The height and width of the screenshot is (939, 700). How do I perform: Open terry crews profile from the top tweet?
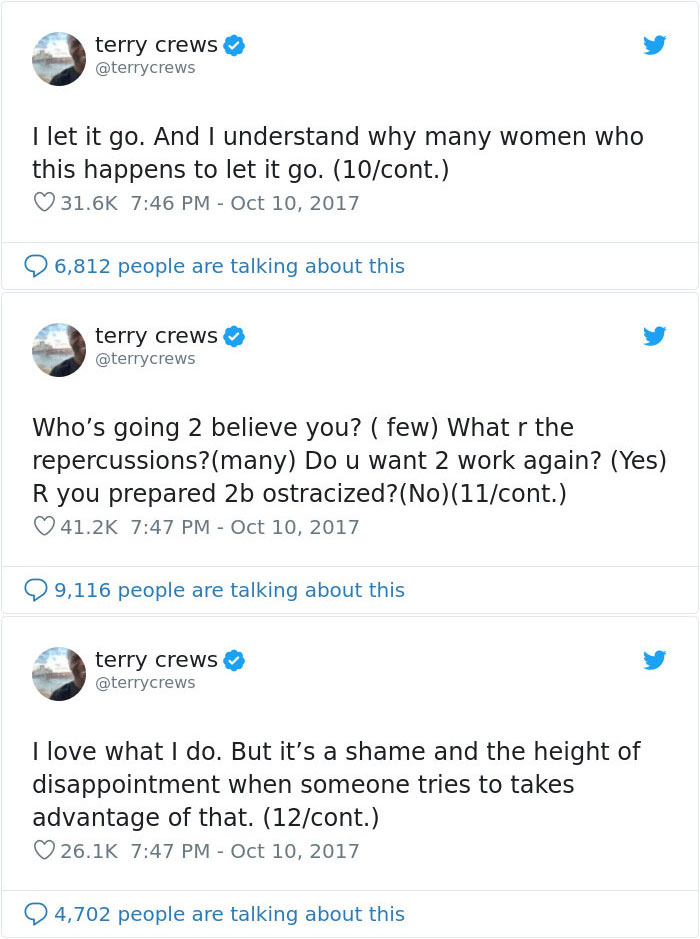click(x=157, y=44)
